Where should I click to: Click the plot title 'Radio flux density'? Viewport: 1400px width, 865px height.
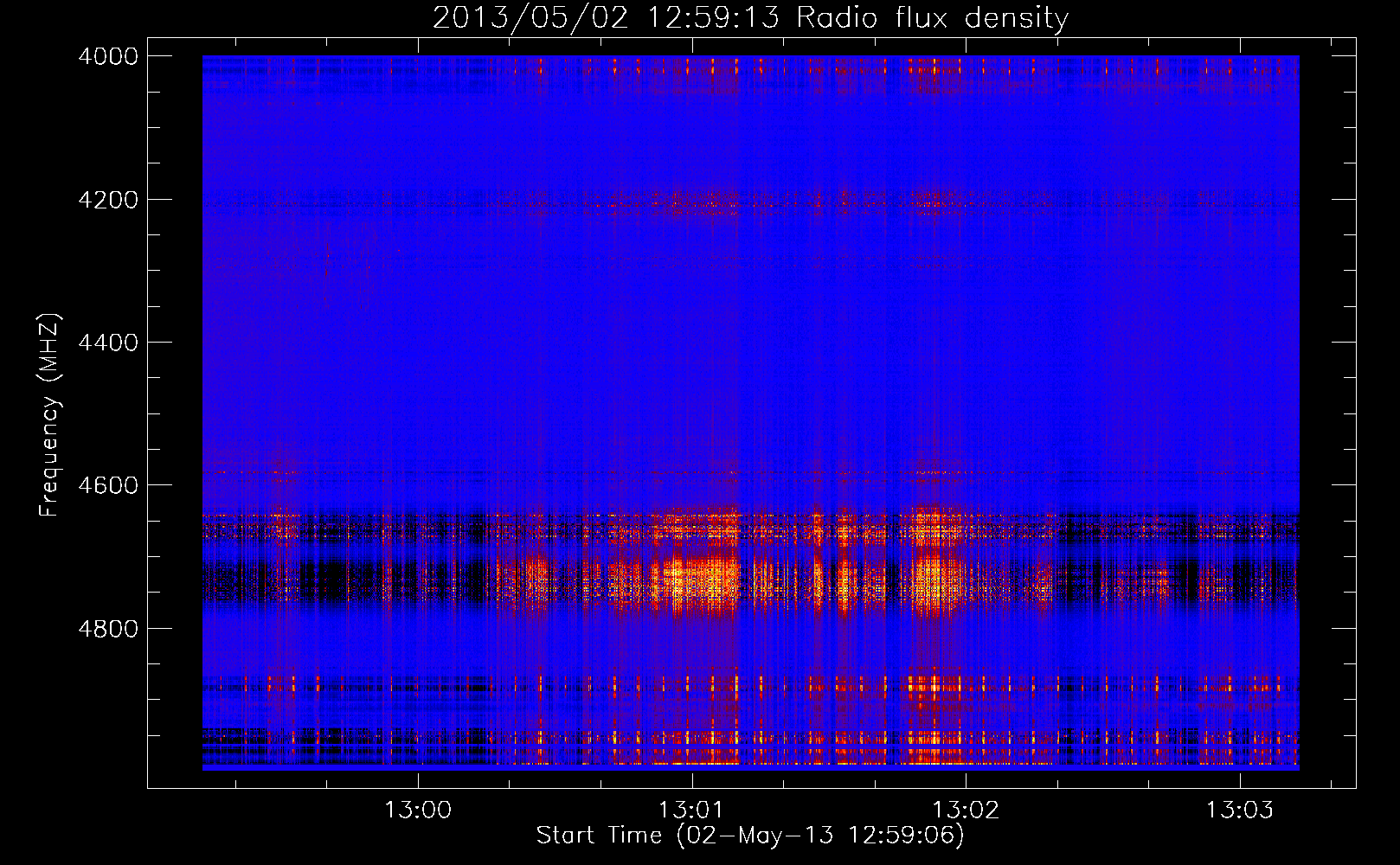pyautogui.click(x=932, y=18)
